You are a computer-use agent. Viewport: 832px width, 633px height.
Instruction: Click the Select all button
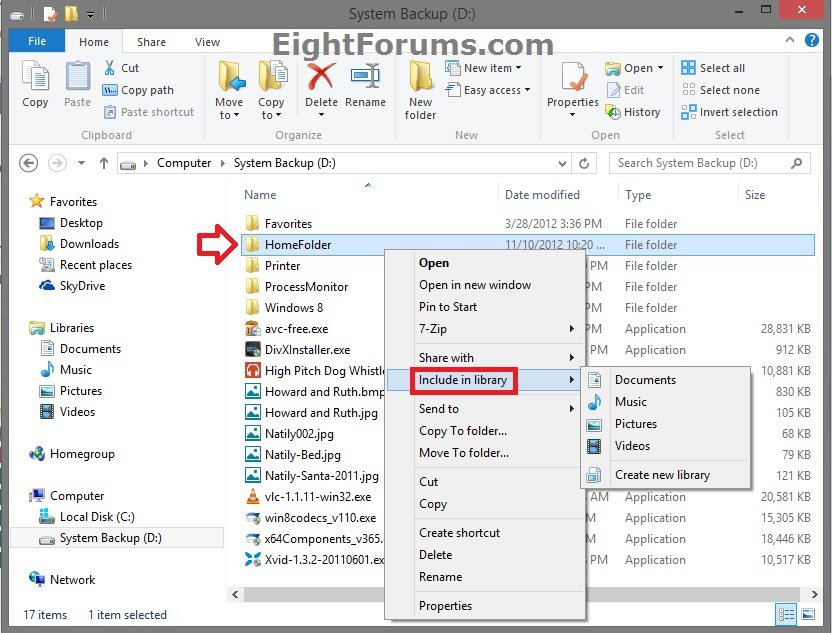[713, 68]
